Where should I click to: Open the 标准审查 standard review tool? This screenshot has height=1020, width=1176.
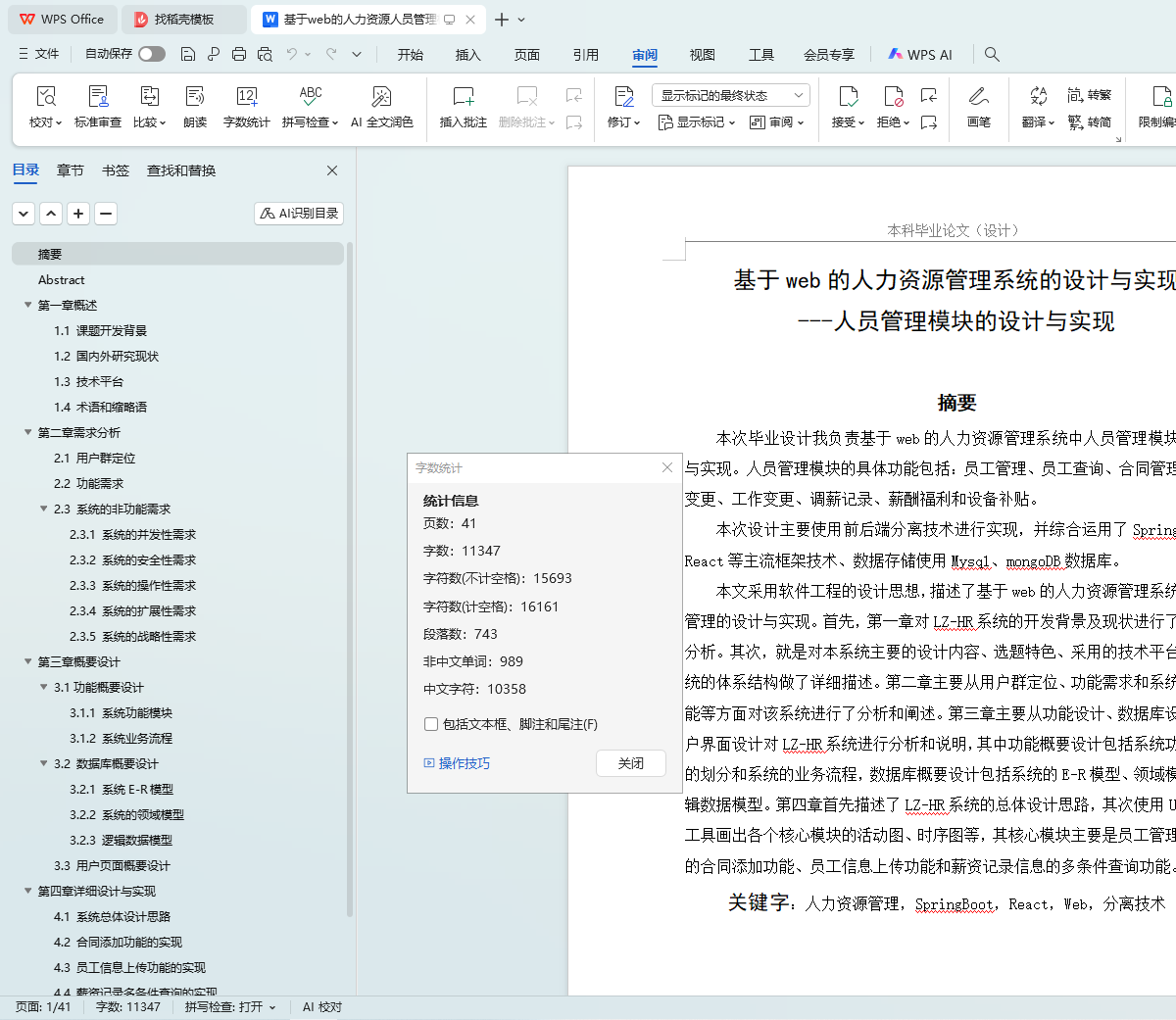pos(98,106)
